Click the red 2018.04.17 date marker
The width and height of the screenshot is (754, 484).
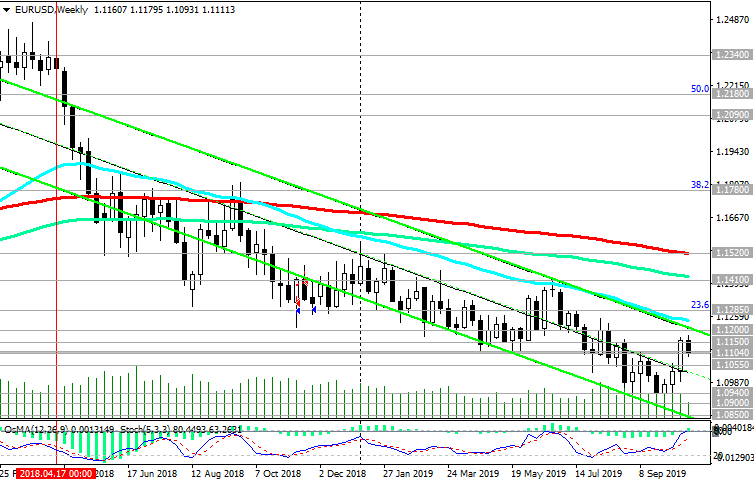55,475
